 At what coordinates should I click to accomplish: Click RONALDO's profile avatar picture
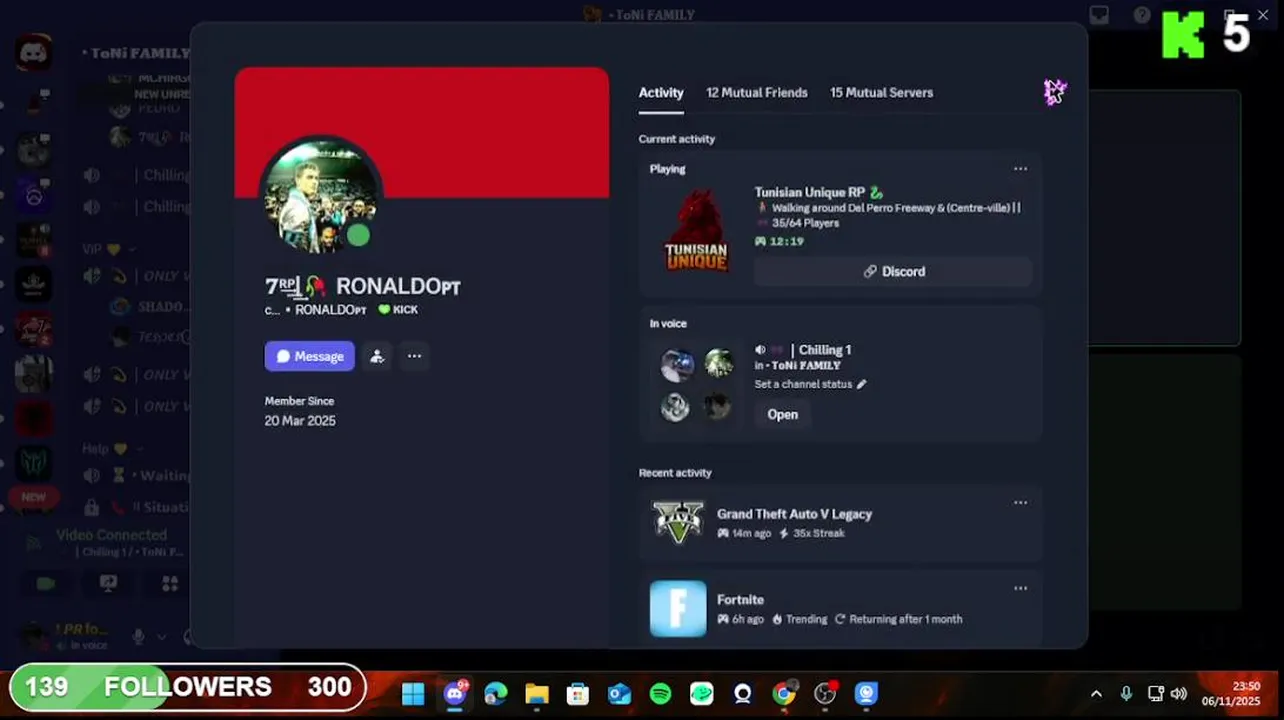(x=321, y=197)
